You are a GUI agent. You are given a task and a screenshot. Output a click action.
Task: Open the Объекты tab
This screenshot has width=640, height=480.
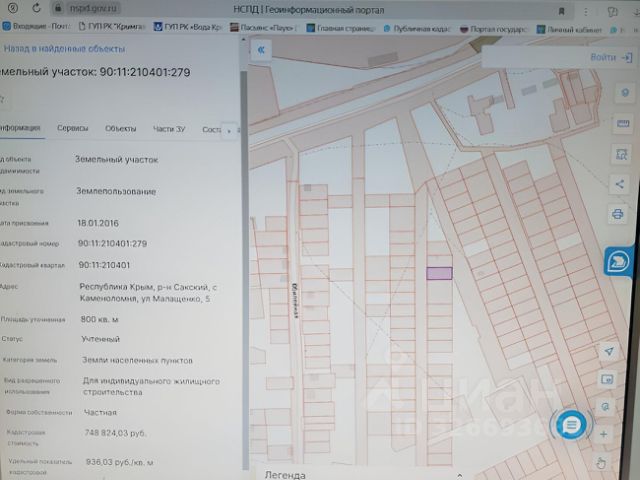point(120,129)
